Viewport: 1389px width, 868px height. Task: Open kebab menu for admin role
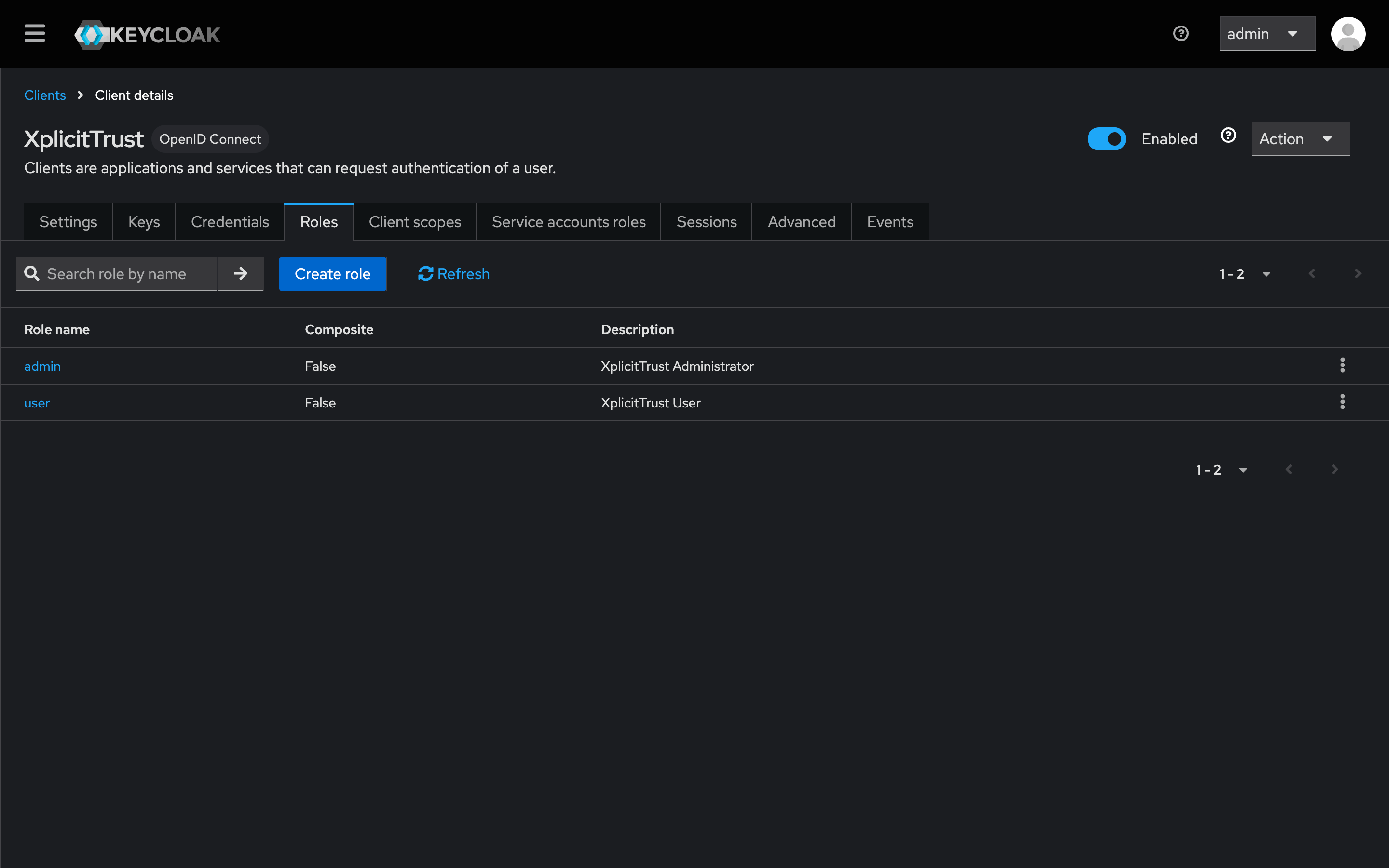1342,366
